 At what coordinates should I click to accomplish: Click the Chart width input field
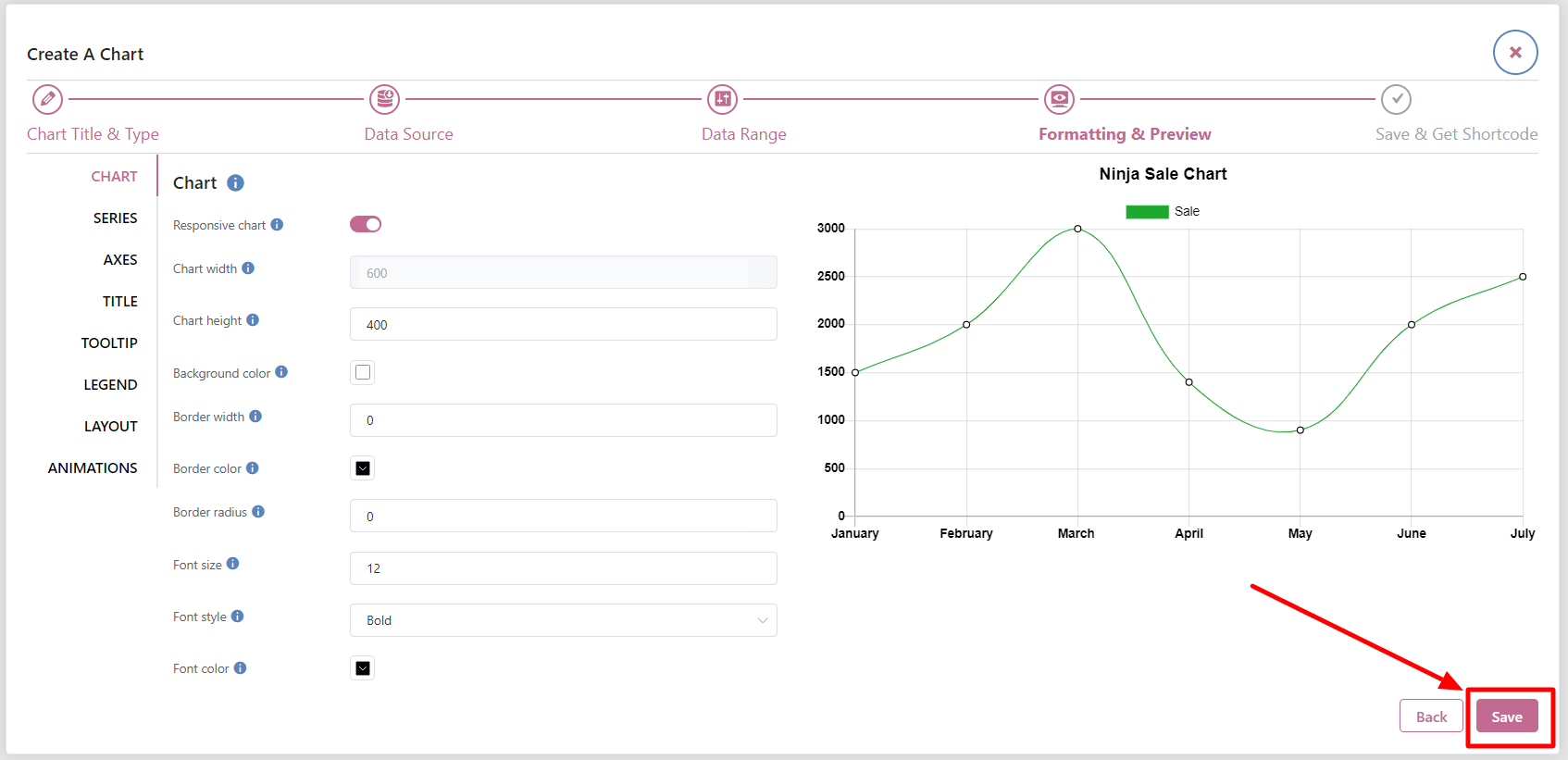(563, 272)
